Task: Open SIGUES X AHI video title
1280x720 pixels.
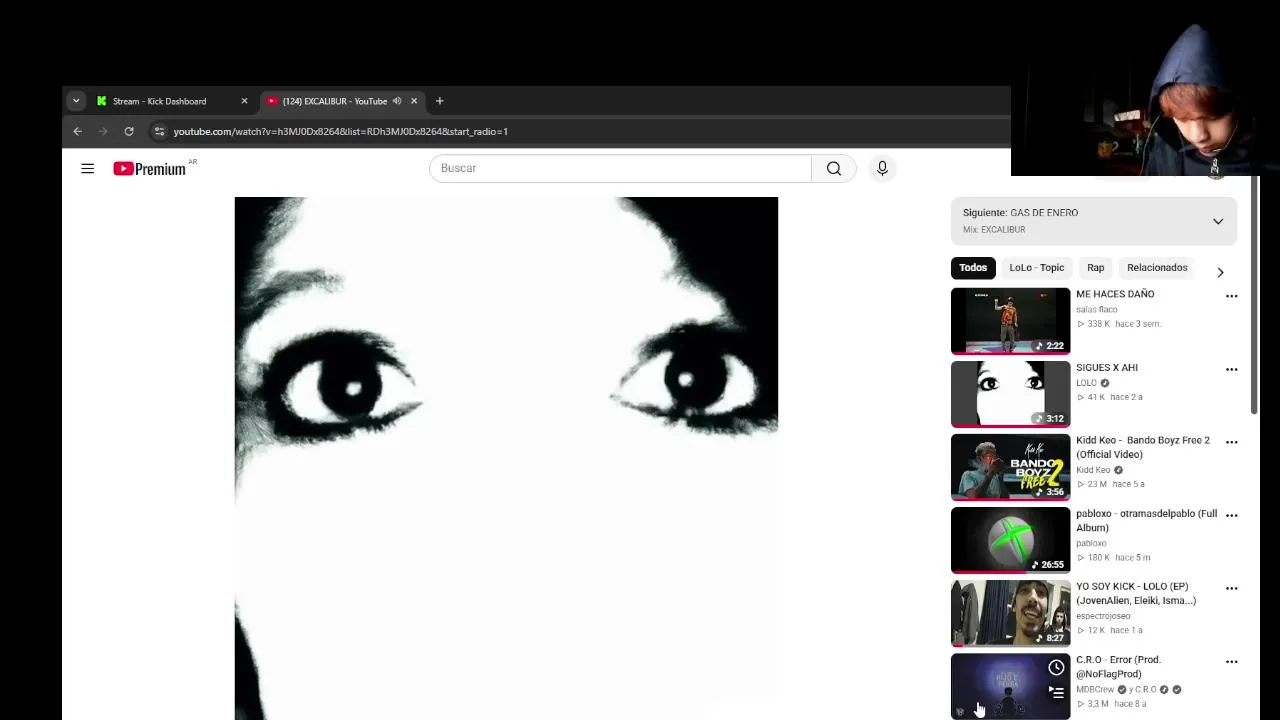Action: click(1107, 367)
